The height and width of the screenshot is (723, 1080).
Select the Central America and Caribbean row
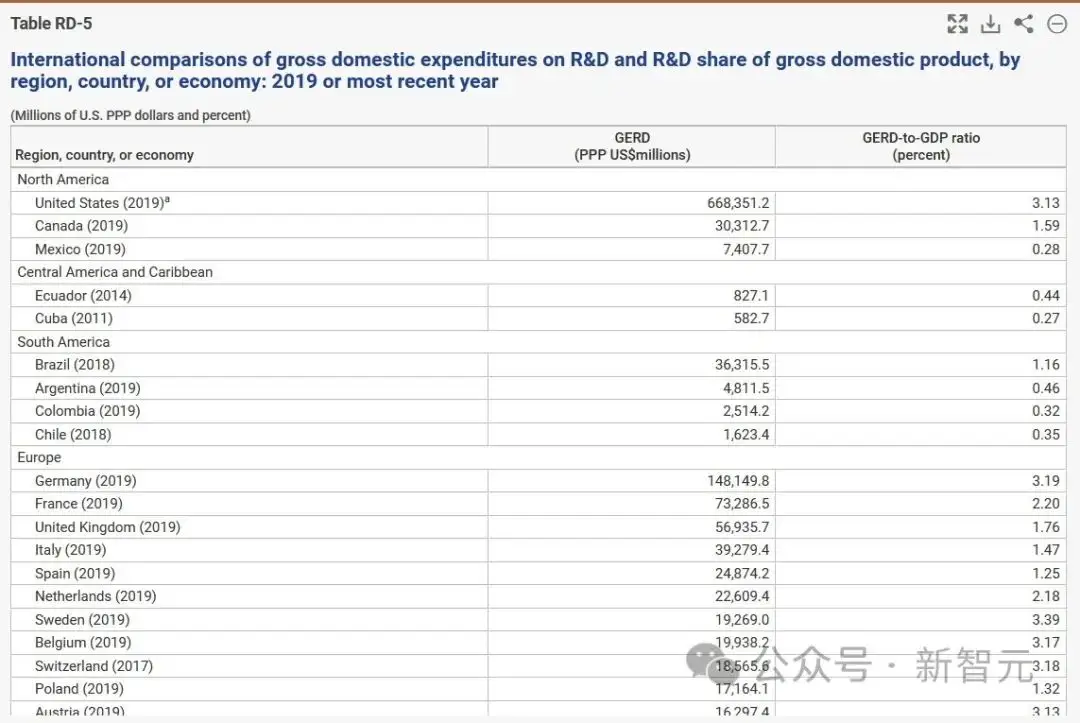pyautogui.click(x=538, y=272)
